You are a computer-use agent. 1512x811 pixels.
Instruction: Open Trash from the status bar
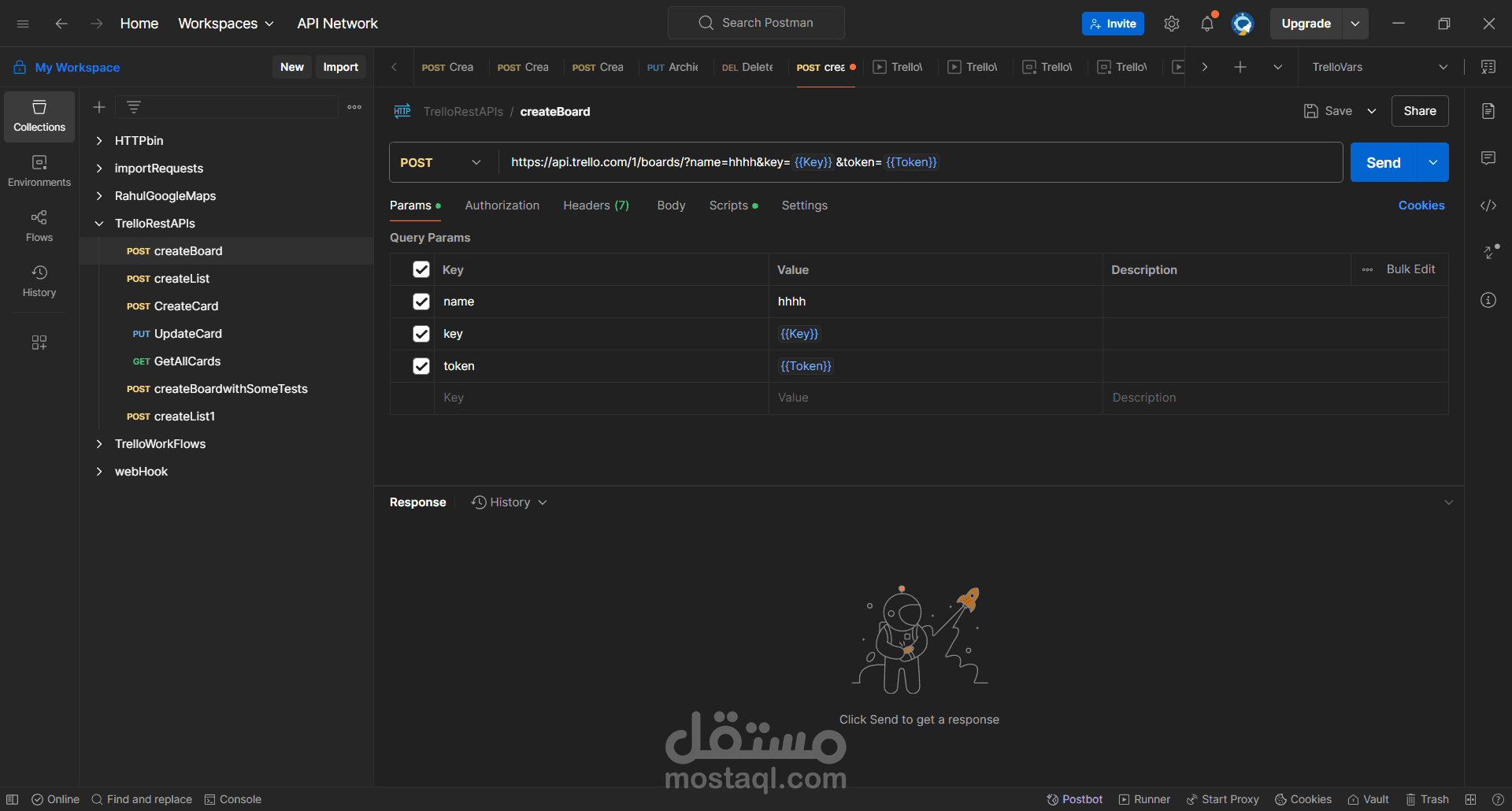pyautogui.click(x=1427, y=799)
